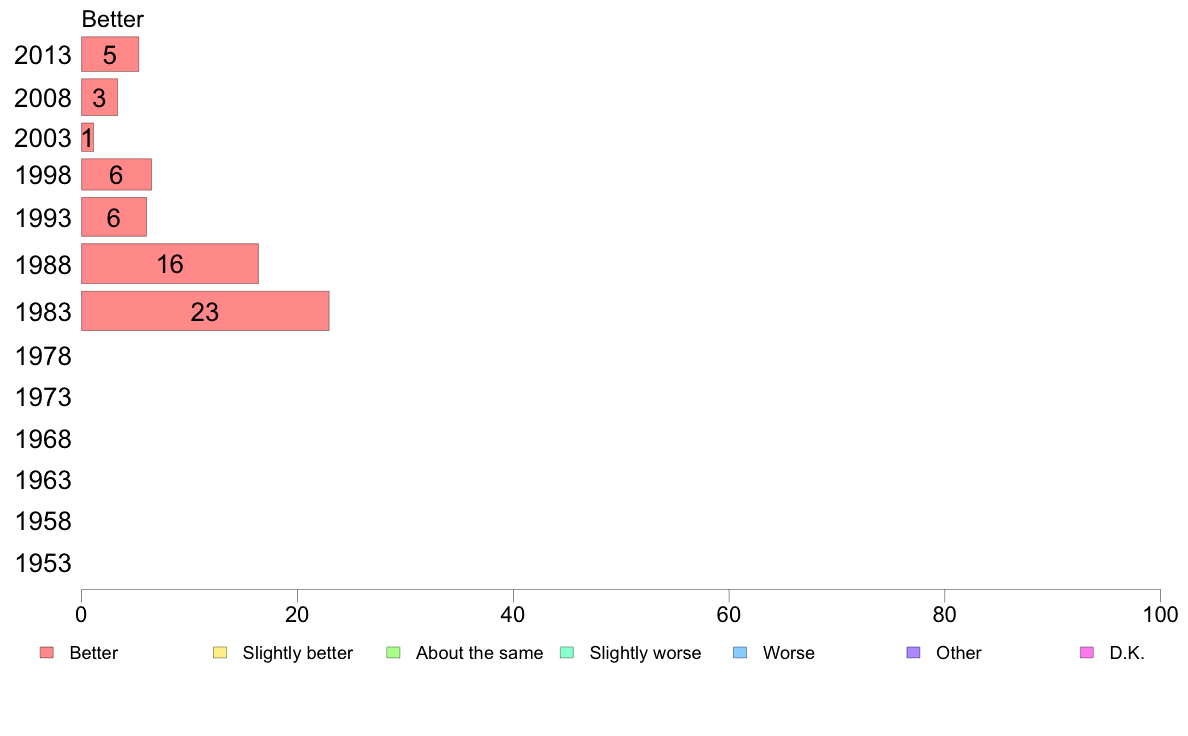The width and height of the screenshot is (1188, 736).
Task: Select the 1983 bar showing 23
Action: [205, 311]
